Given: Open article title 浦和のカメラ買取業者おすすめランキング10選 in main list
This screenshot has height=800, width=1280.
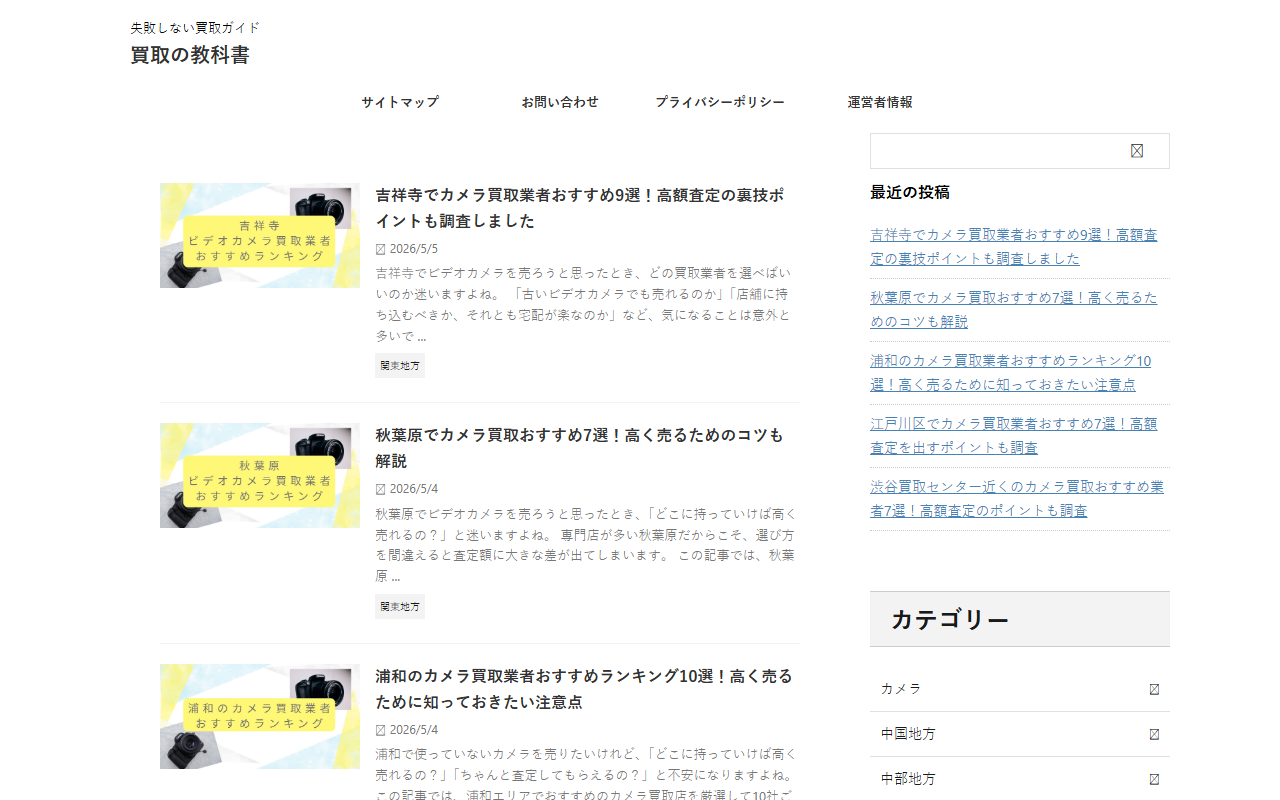Looking at the screenshot, I should point(584,689).
